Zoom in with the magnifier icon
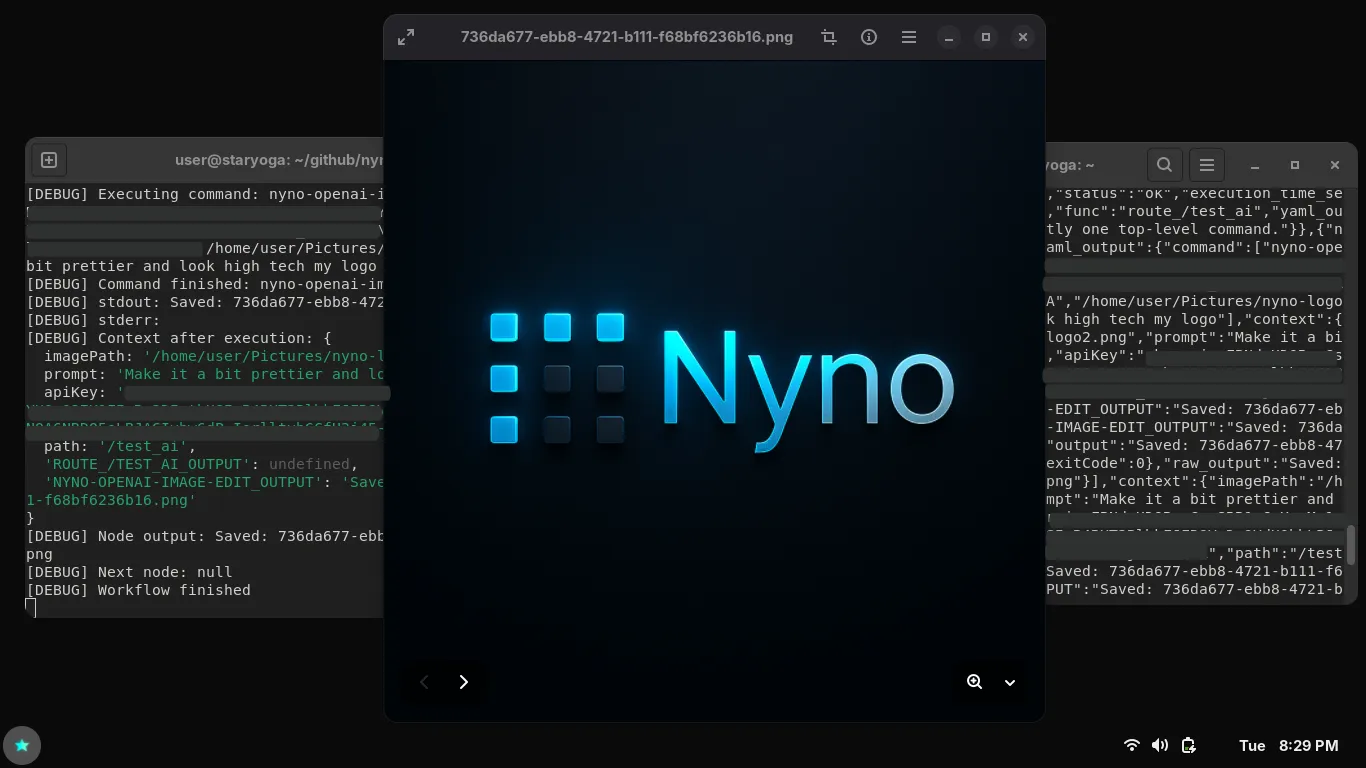 974,682
